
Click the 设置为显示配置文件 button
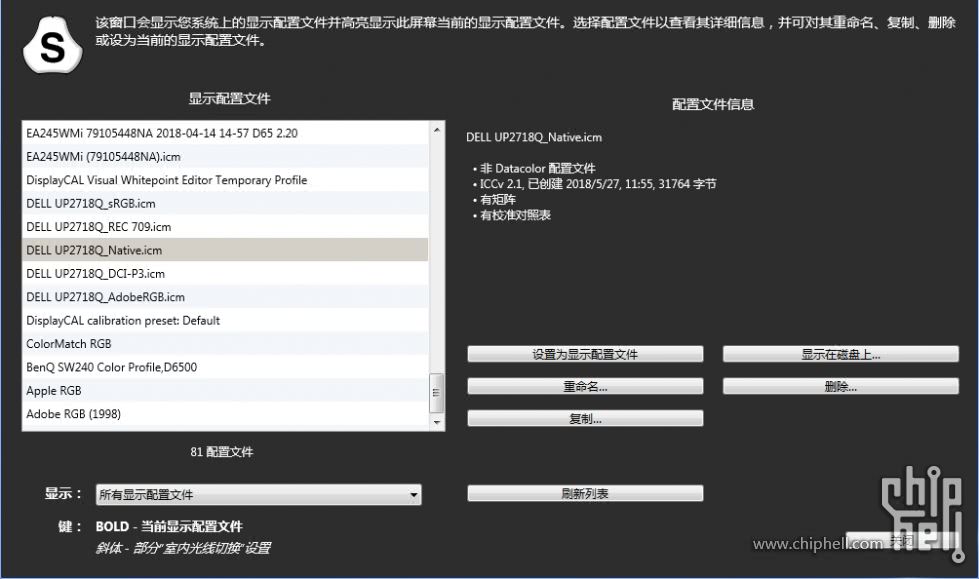(585, 354)
